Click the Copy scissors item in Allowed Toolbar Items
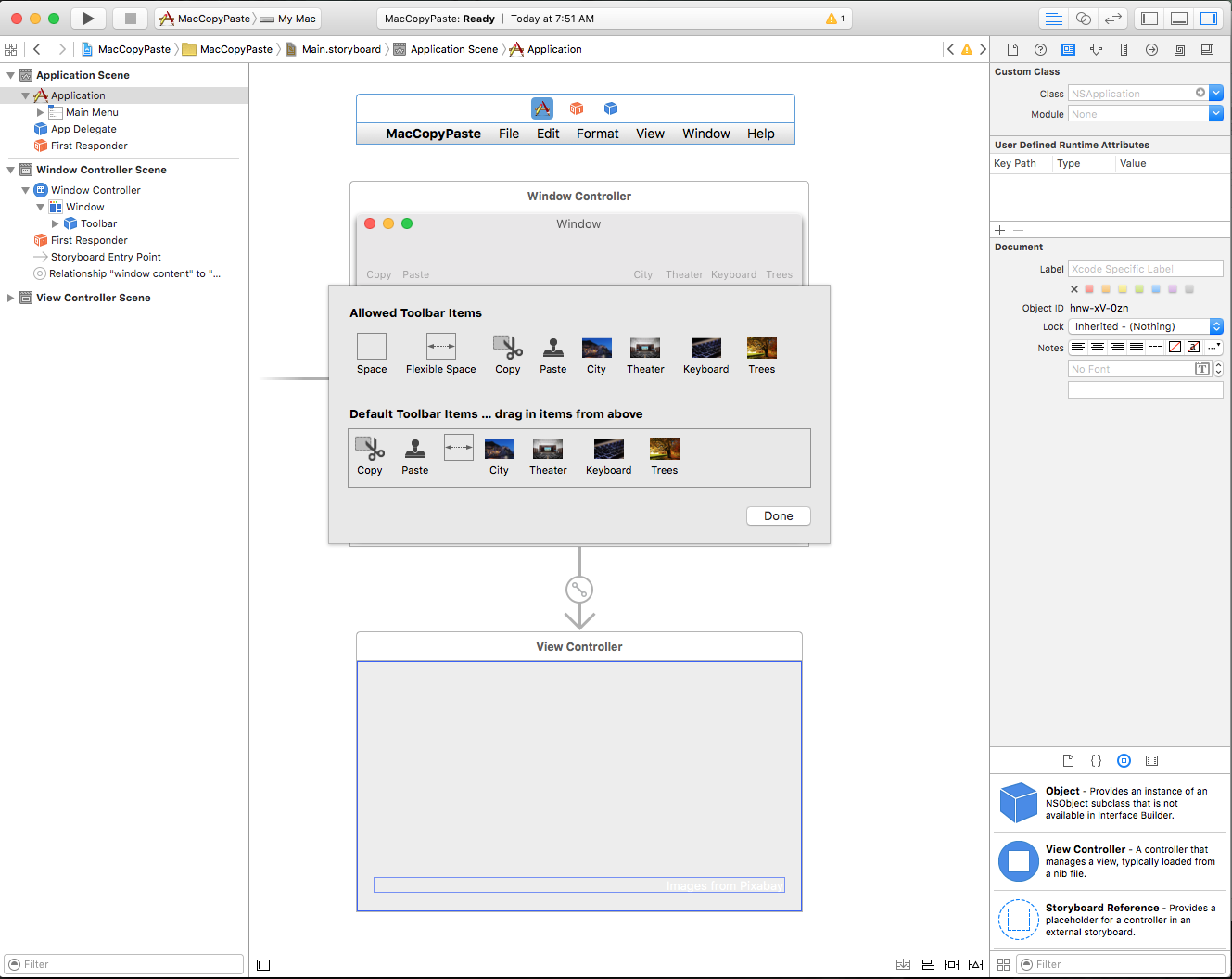The height and width of the screenshot is (979, 1232). 508,355
